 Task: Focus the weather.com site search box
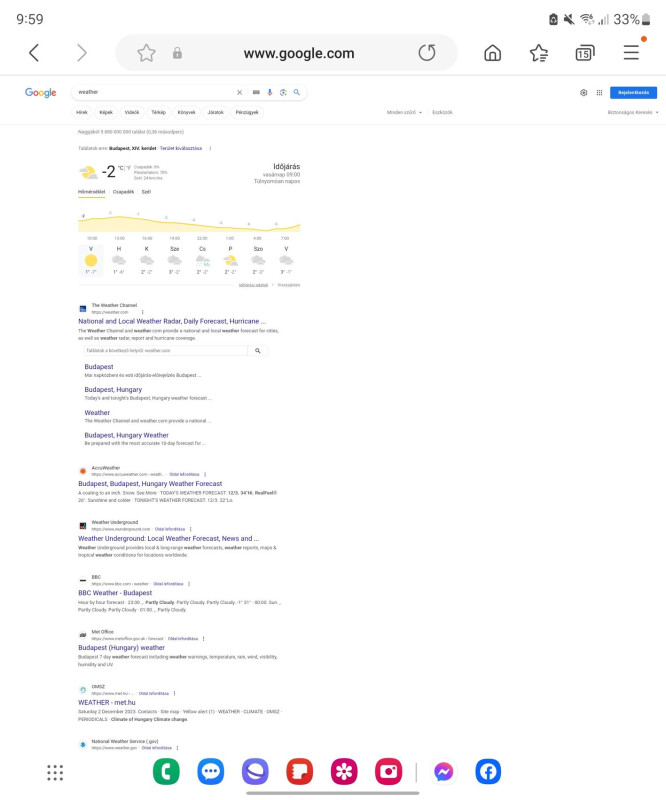(165, 351)
